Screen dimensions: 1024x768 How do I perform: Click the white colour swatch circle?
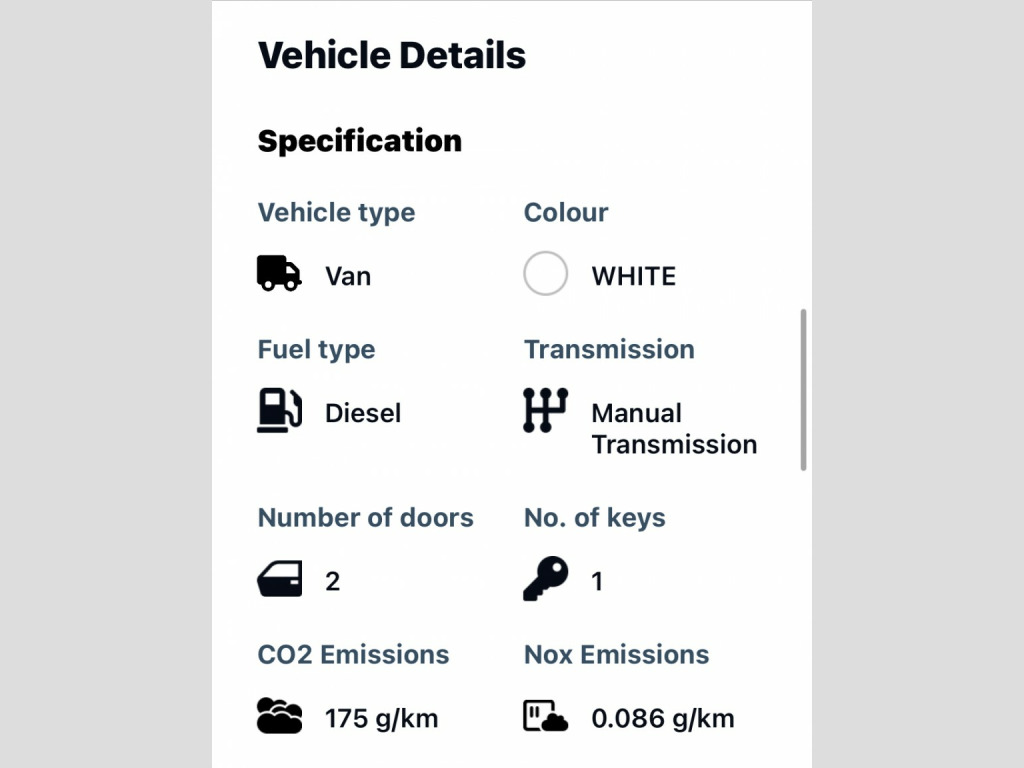546,274
